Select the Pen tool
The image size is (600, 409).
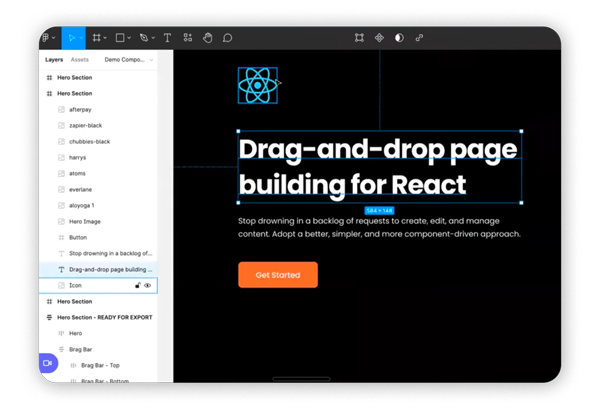pyautogui.click(x=144, y=38)
